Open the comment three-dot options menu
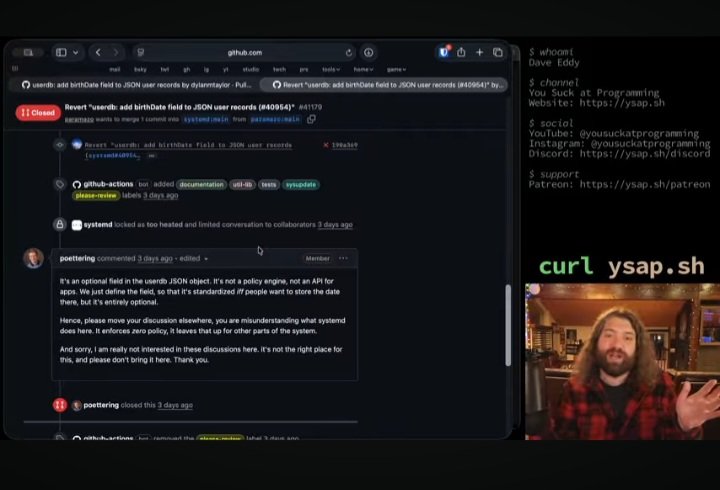Screen dimensions: 720x490 pos(343,258)
